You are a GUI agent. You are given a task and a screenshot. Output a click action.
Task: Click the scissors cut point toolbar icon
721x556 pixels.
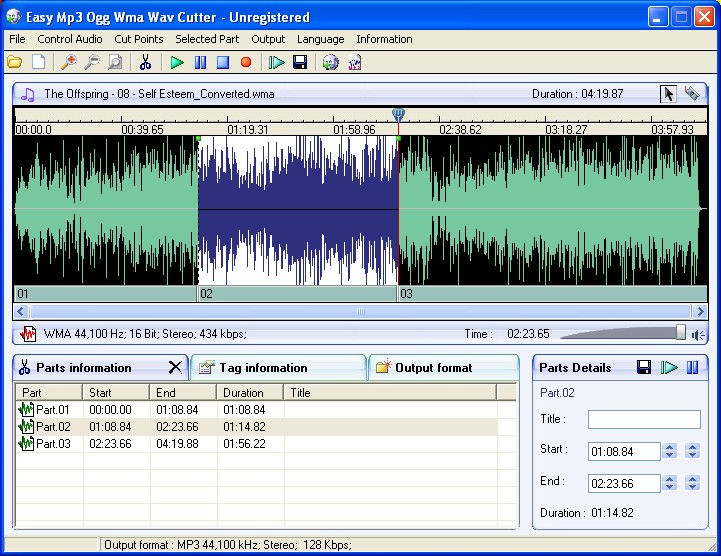point(145,62)
